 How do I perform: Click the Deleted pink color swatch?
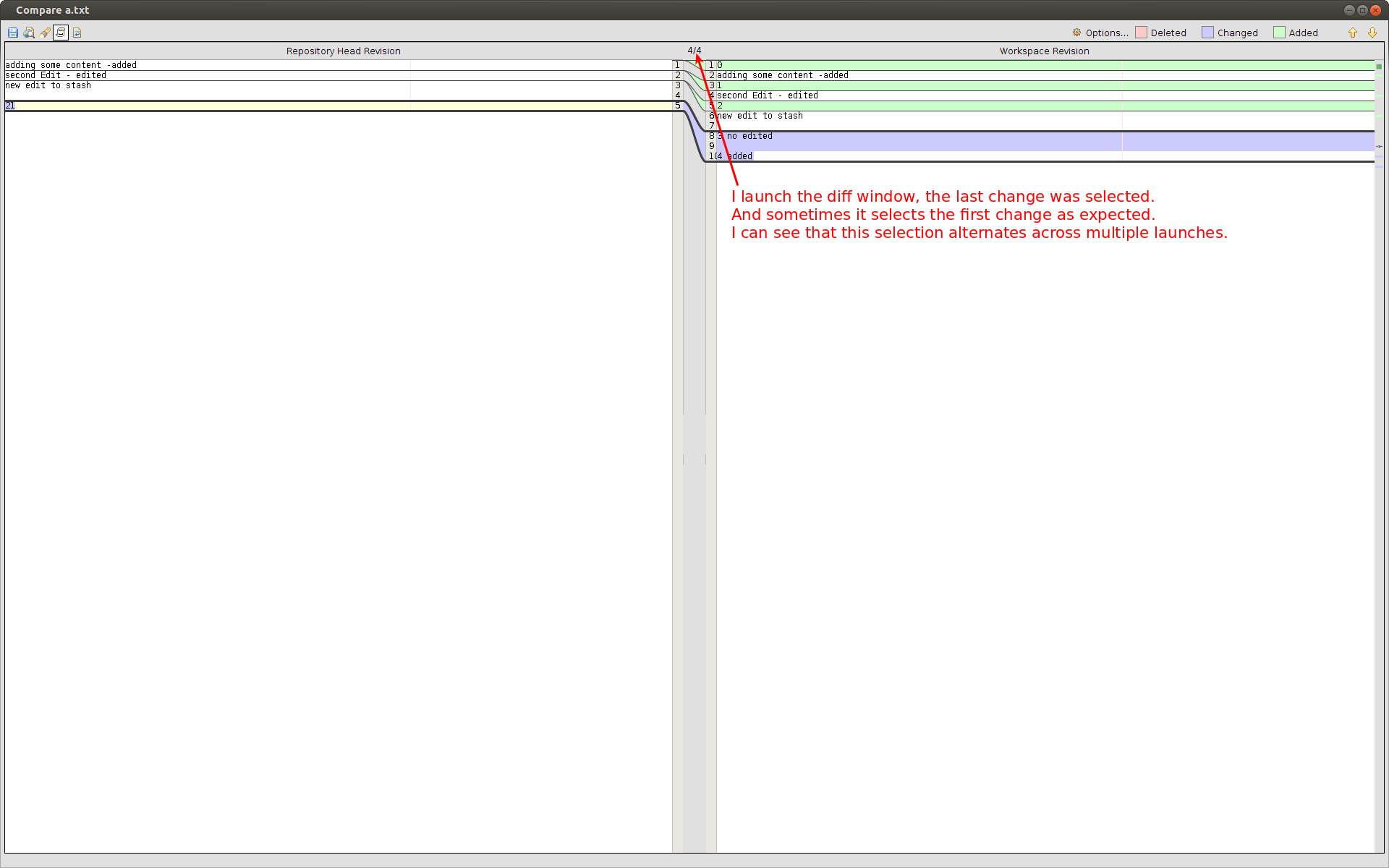pyautogui.click(x=1141, y=33)
